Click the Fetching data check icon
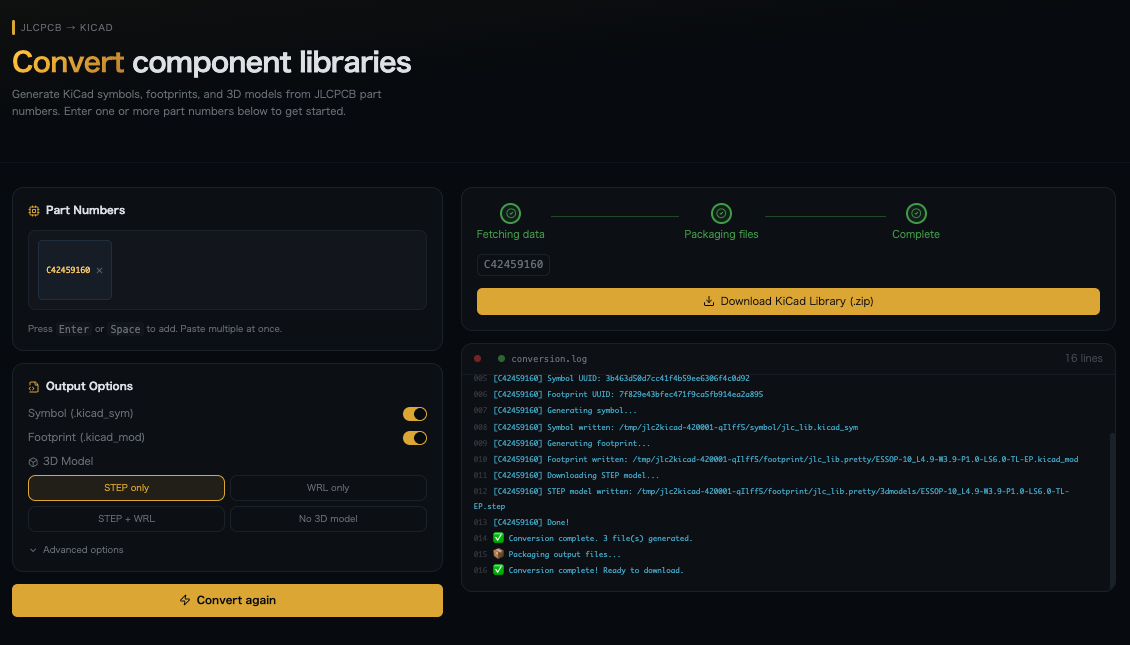 click(x=510, y=213)
